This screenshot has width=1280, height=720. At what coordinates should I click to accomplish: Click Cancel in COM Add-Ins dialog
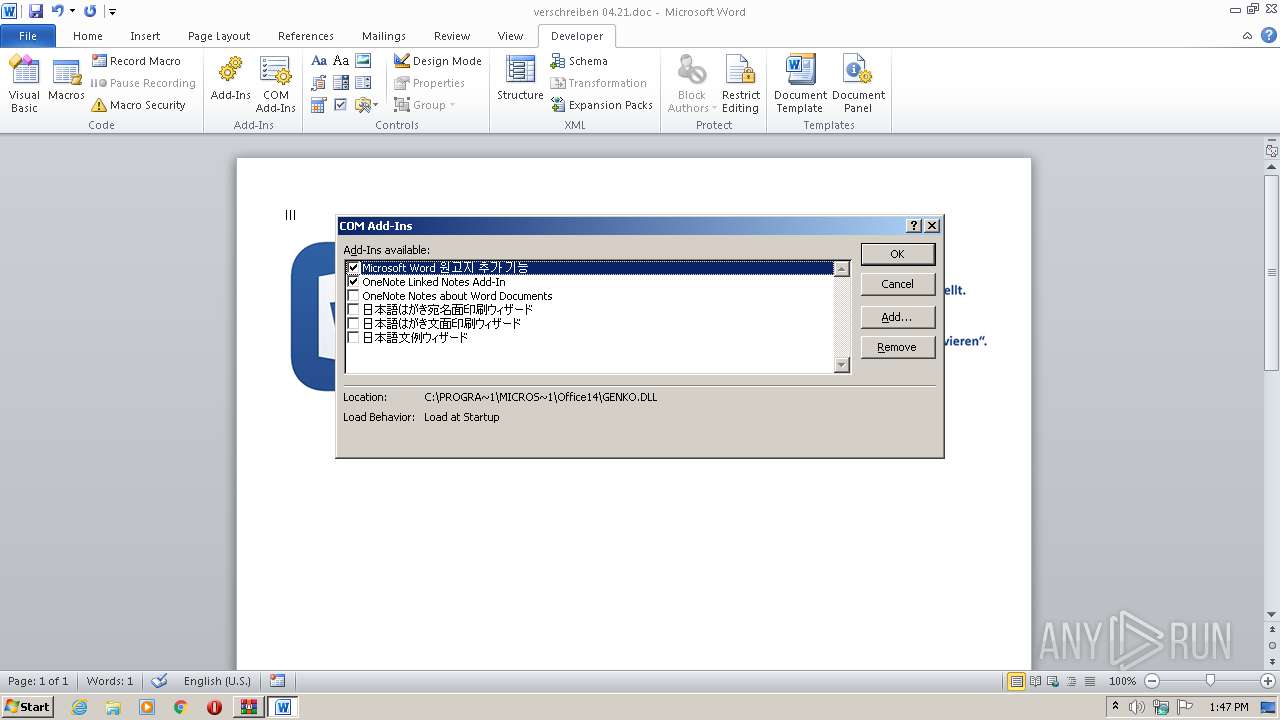point(897,284)
